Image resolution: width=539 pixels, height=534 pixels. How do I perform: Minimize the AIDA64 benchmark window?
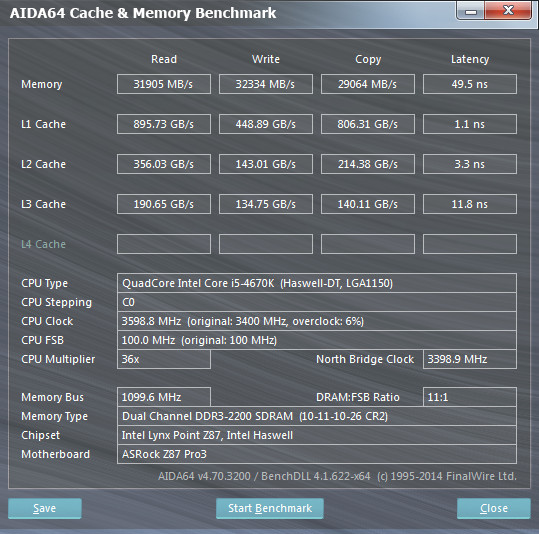[471, 11]
